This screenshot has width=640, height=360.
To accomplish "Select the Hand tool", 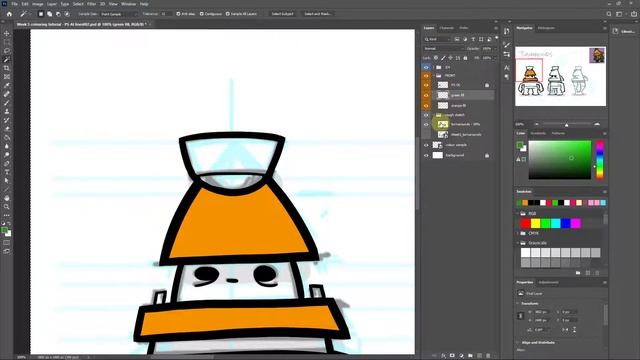I will 7,198.
